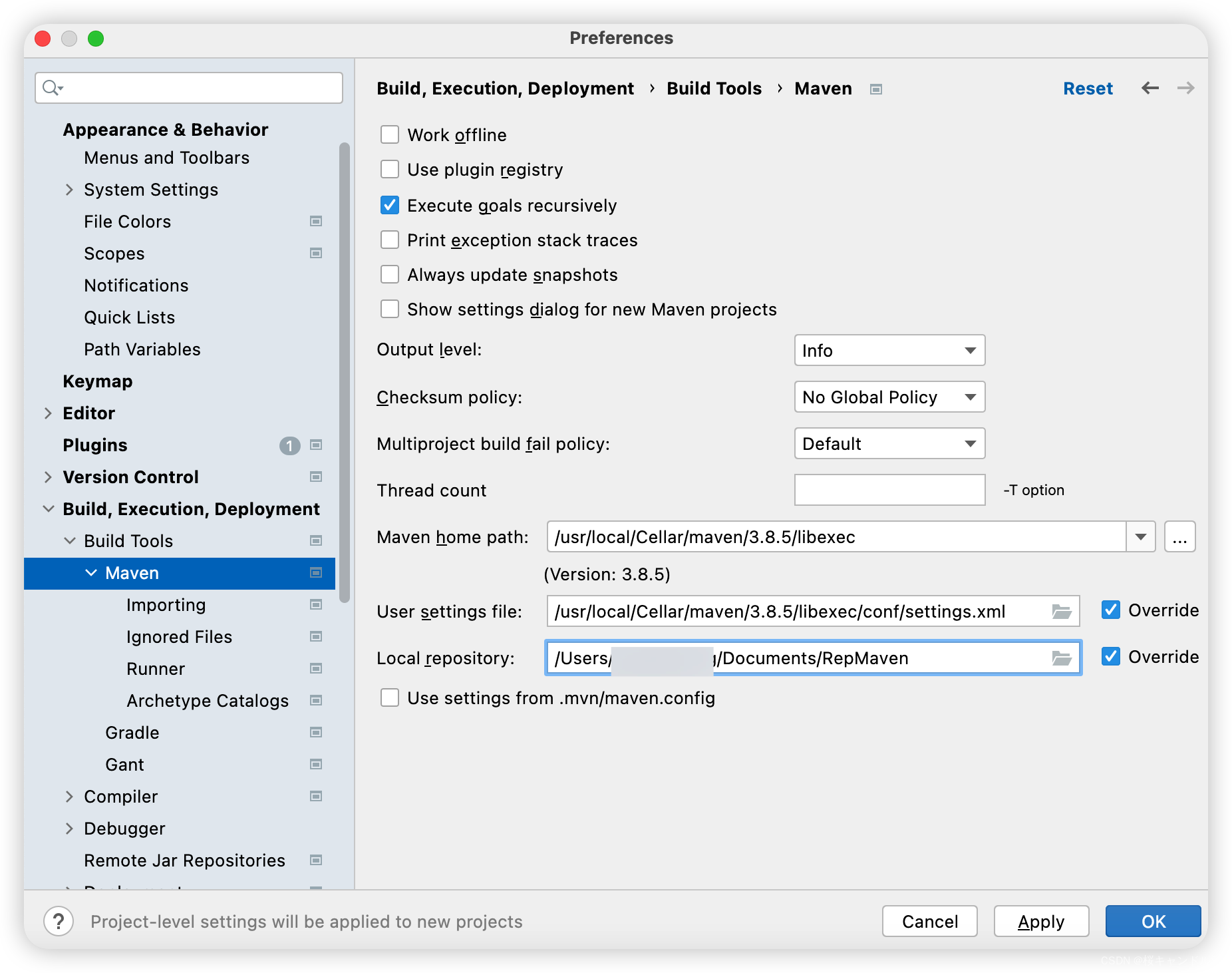Click the settings search field
Image resolution: width=1232 pixels, height=973 pixels.
(189, 88)
